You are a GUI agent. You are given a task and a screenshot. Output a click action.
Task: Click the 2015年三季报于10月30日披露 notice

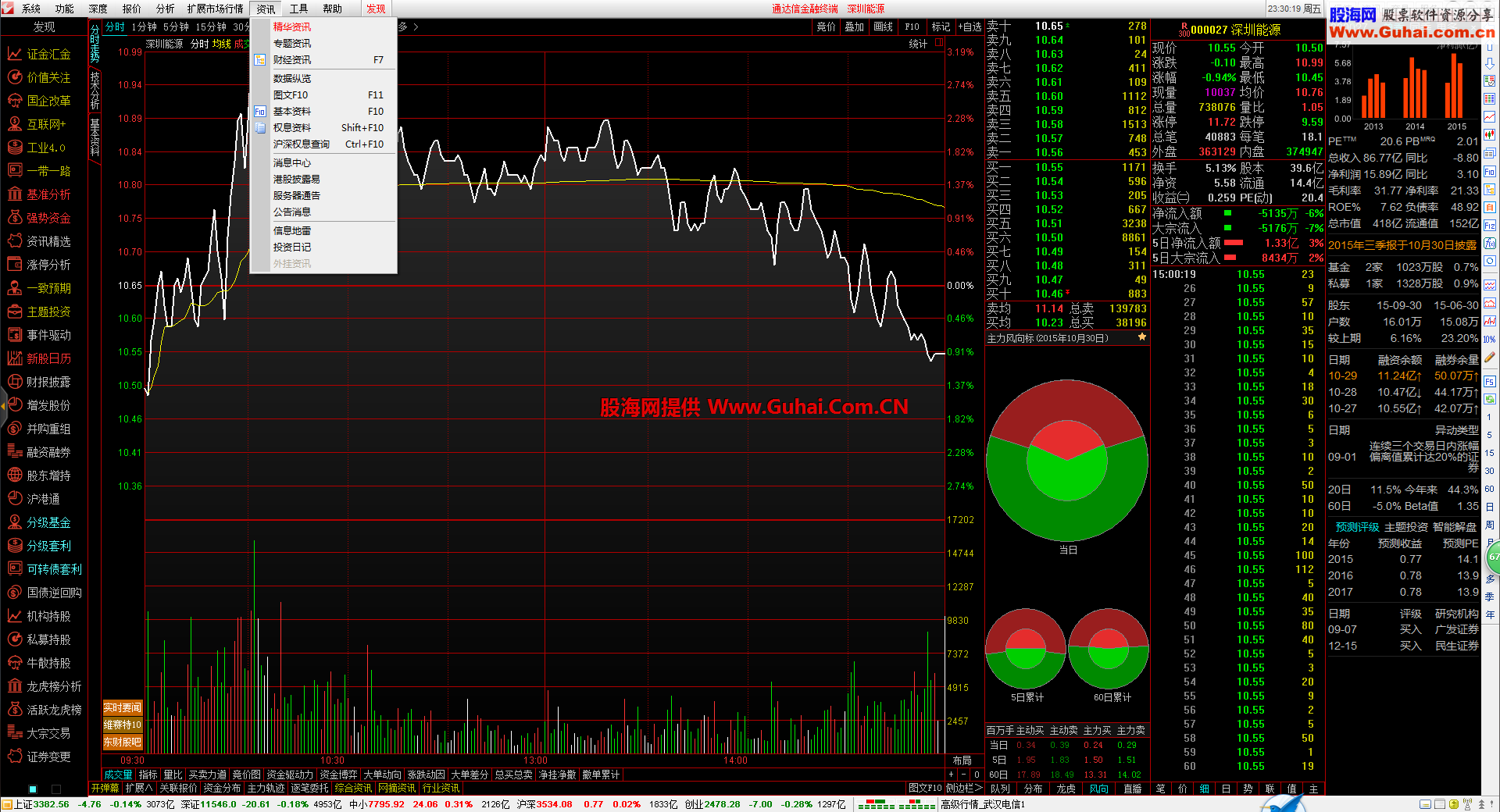(1402, 245)
